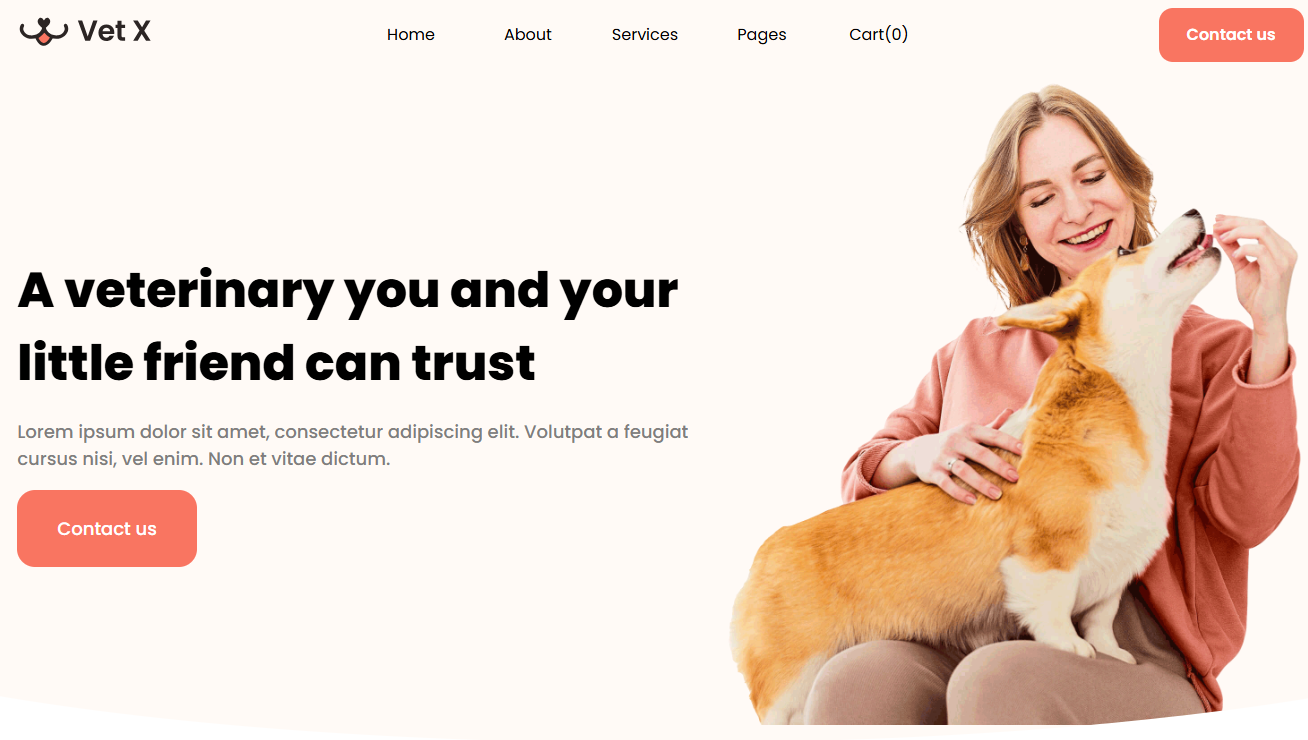
Task: Click the heading line 'A veterinary you and your'
Action: [x=348, y=290]
